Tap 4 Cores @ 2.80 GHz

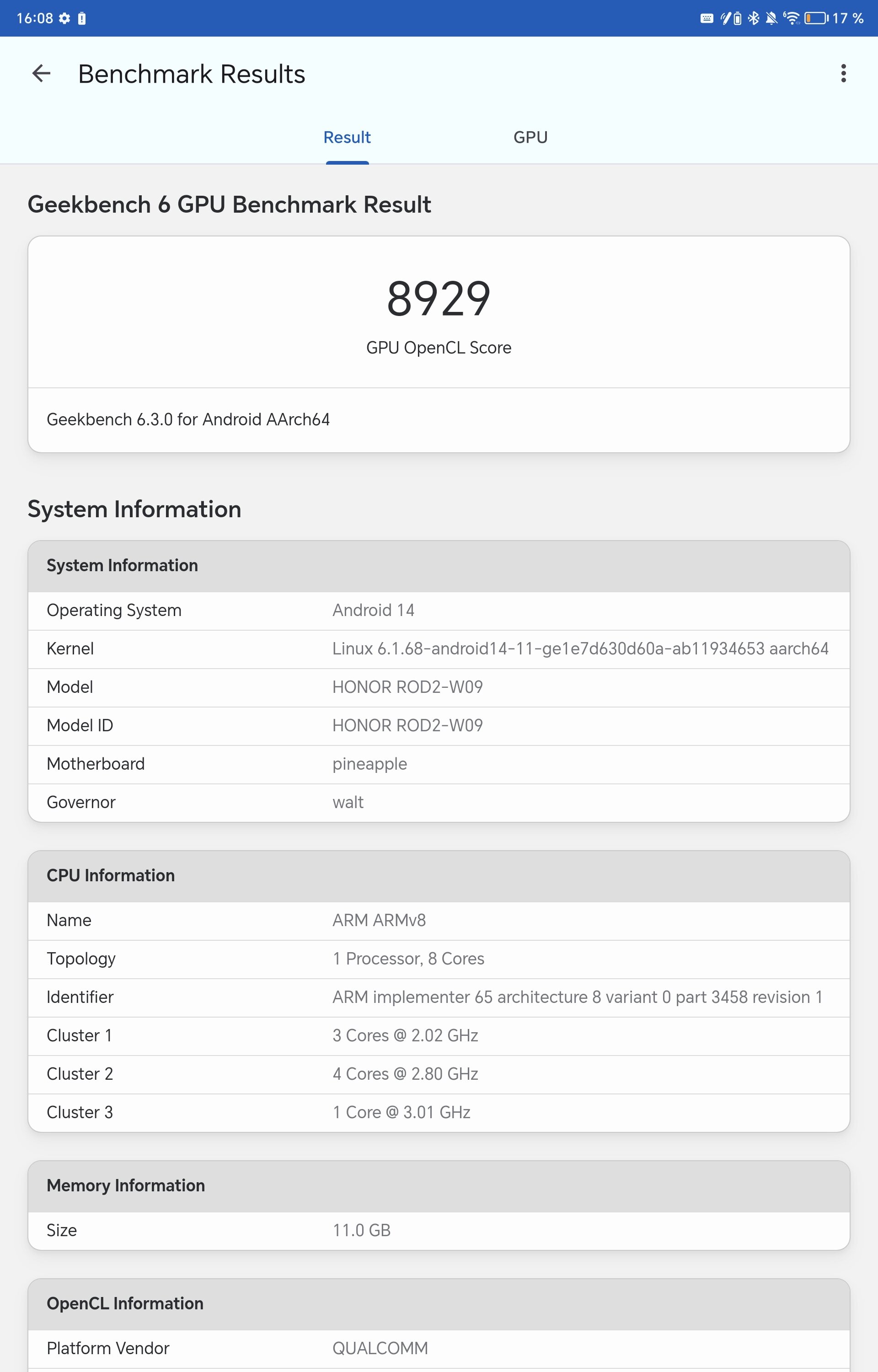[405, 1074]
